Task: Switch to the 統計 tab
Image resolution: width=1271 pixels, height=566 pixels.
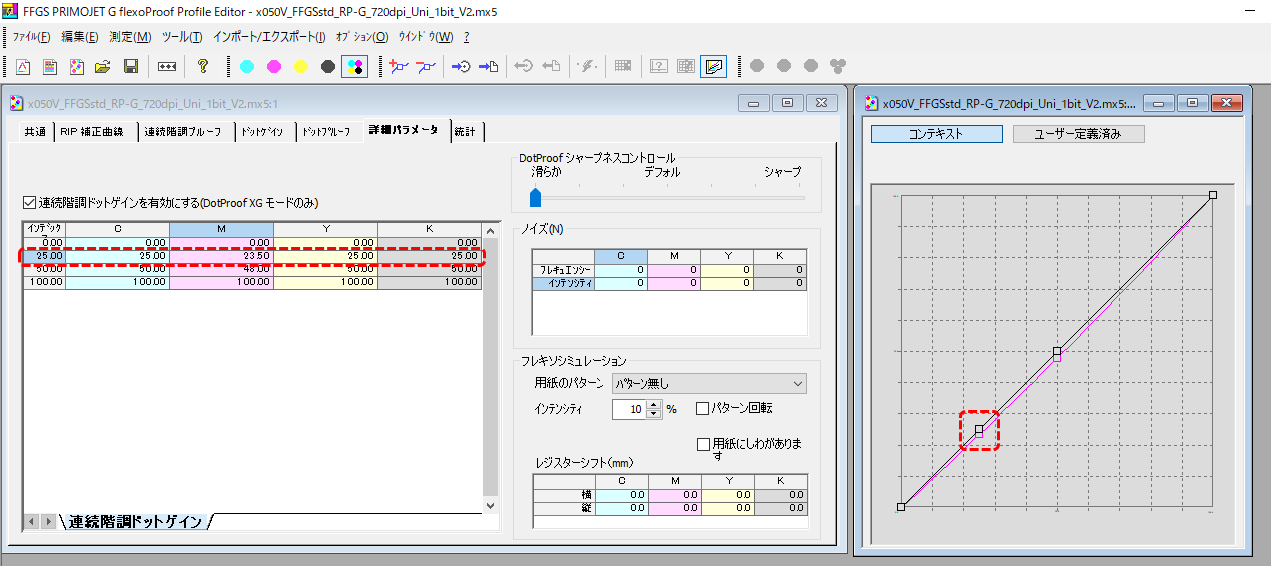Action: tap(465, 132)
